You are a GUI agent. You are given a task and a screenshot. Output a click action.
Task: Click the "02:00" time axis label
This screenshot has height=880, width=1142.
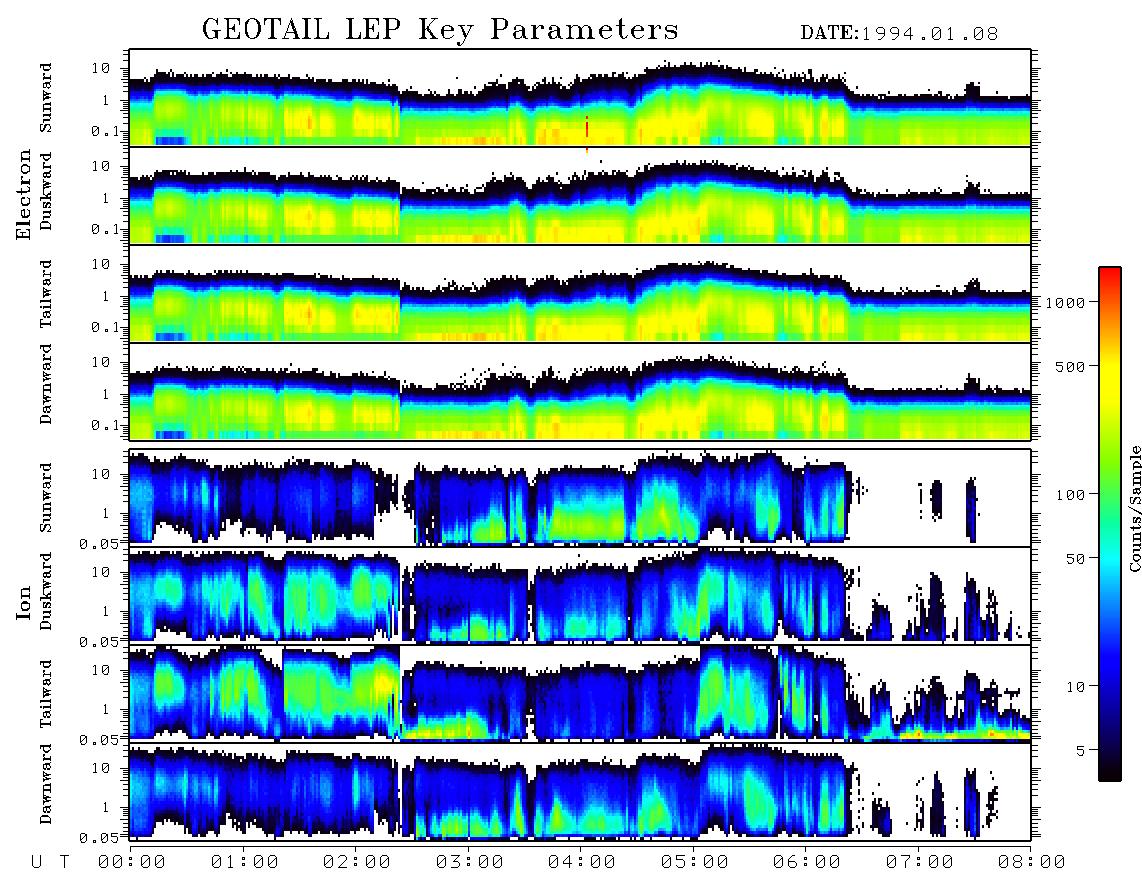pos(357,862)
